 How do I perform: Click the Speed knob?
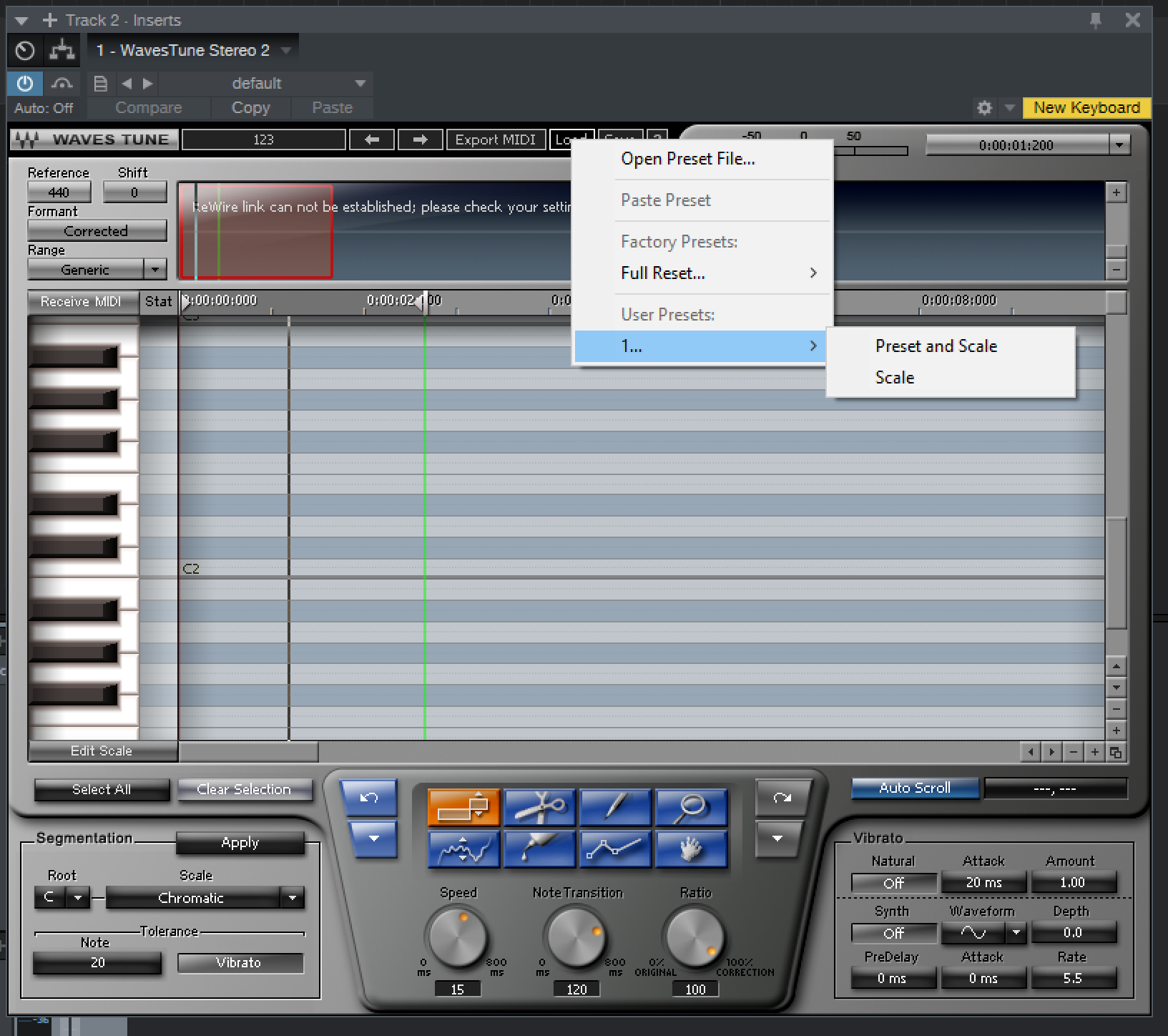click(456, 937)
